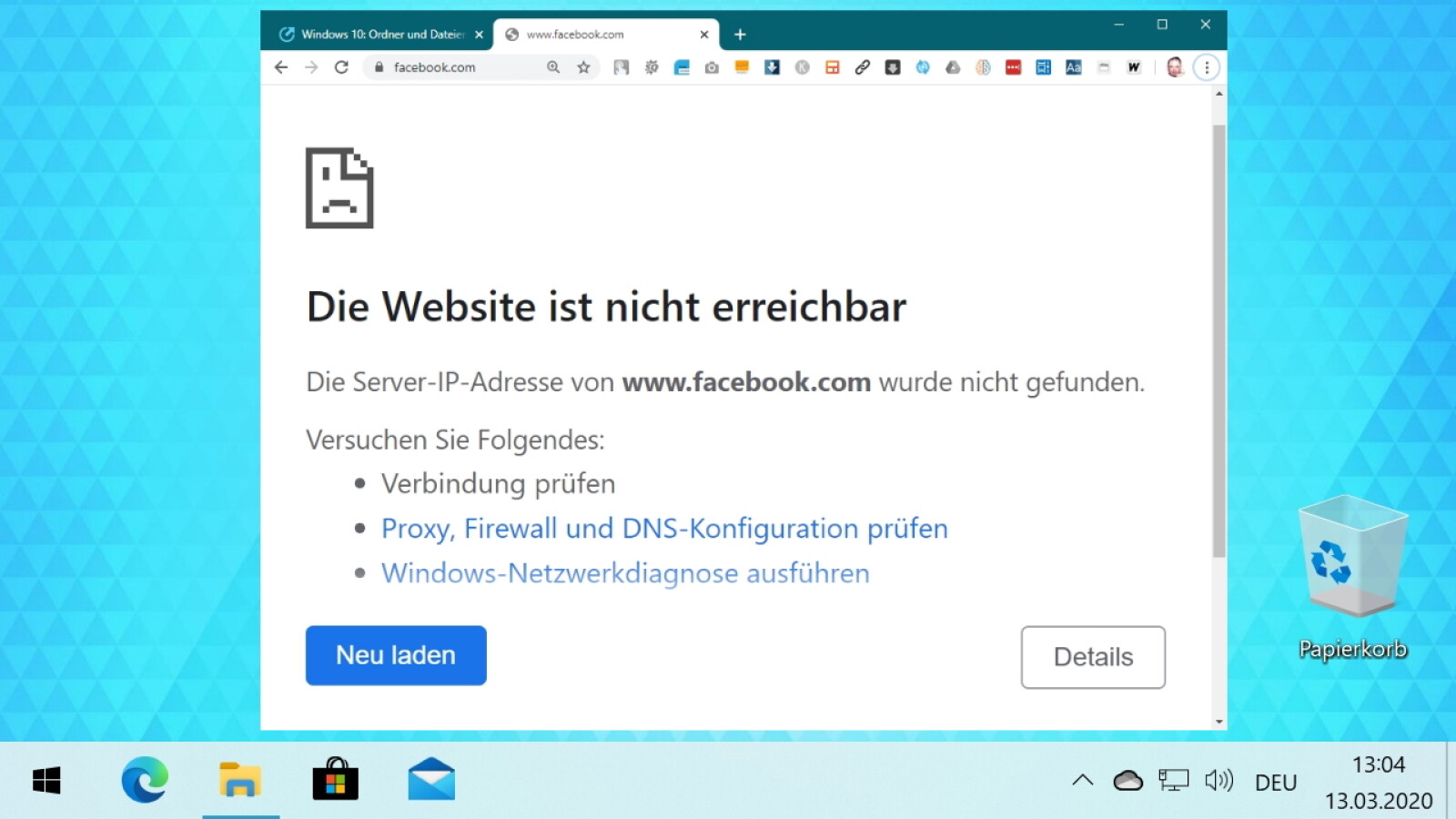
Task: Select the Papierkorb desktop icon
Action: pos(1353,577)
